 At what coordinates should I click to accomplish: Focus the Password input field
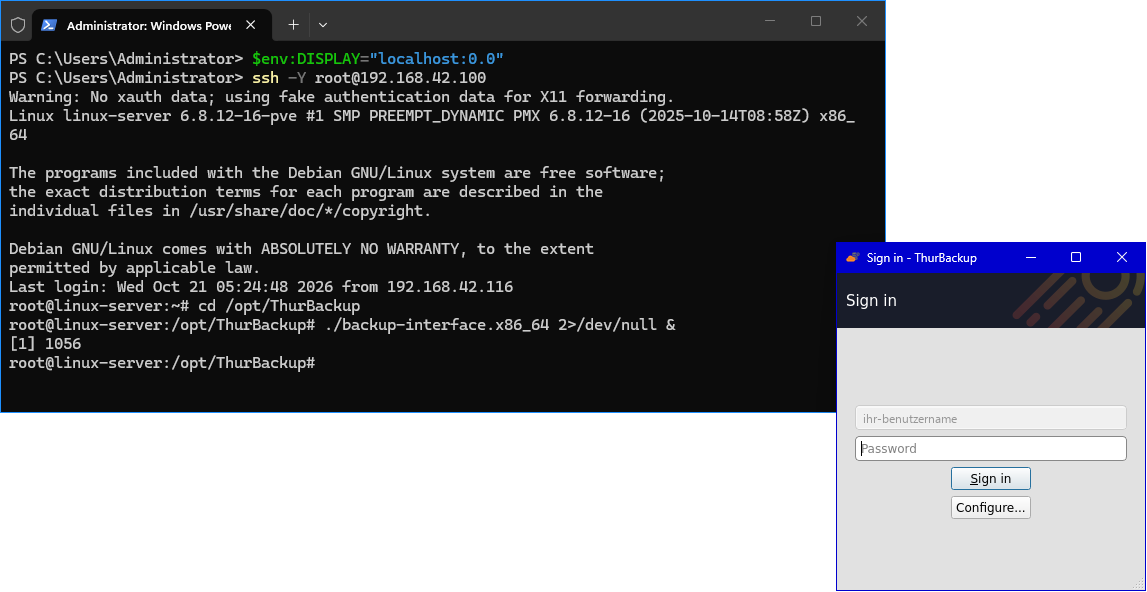pyautogui.click(x=990, y=449)
